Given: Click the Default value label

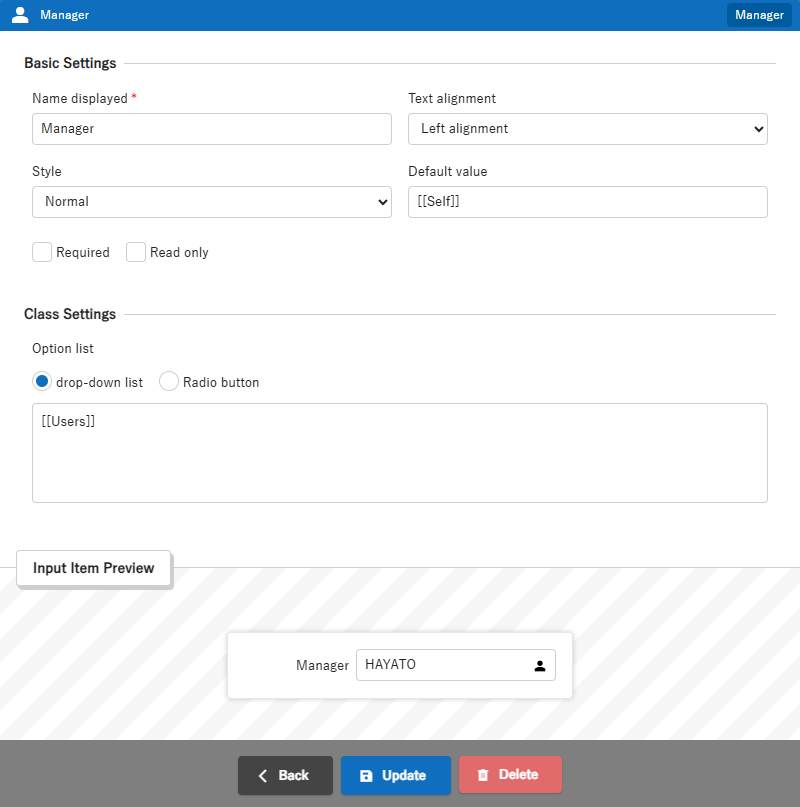Looking at the screenshot, I should [447, 171].
